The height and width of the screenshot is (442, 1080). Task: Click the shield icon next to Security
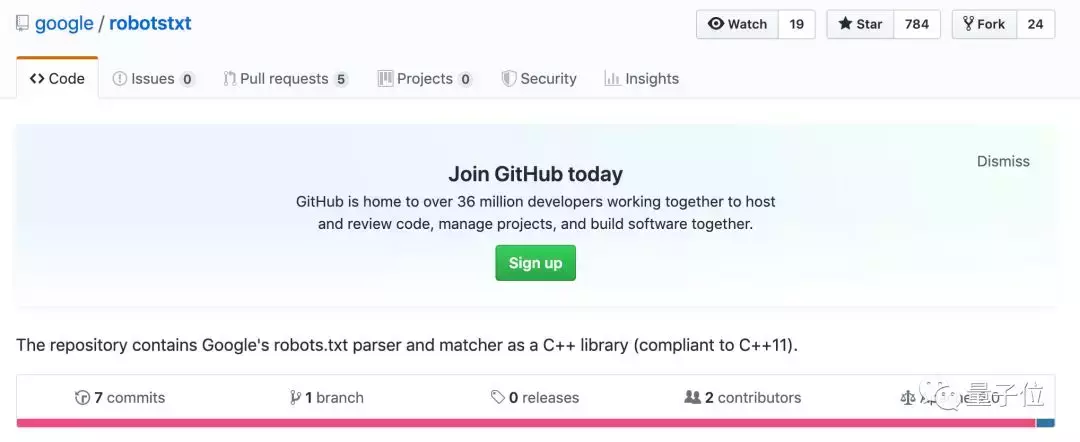(x=508, y=78)
